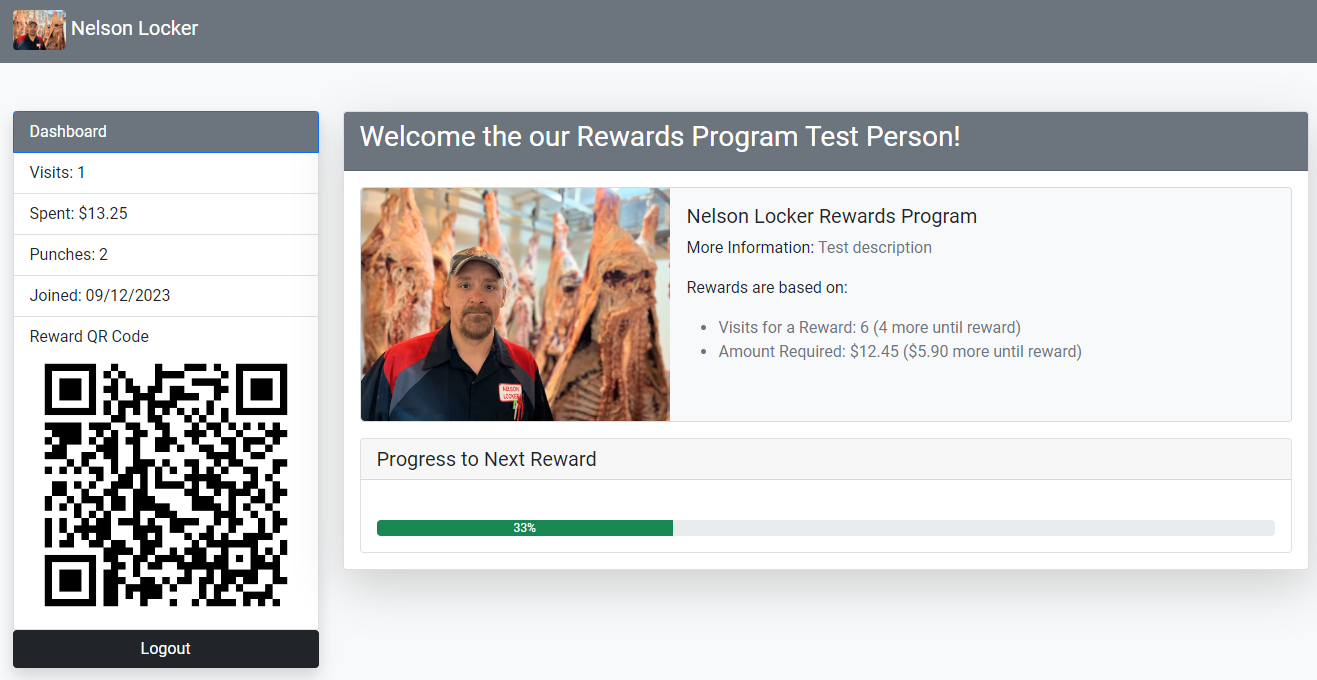The height and width of the screenshot is (680, 1317).
Task: Click the butcher shop photo thumbnail
Action: [x=514, y=303]
